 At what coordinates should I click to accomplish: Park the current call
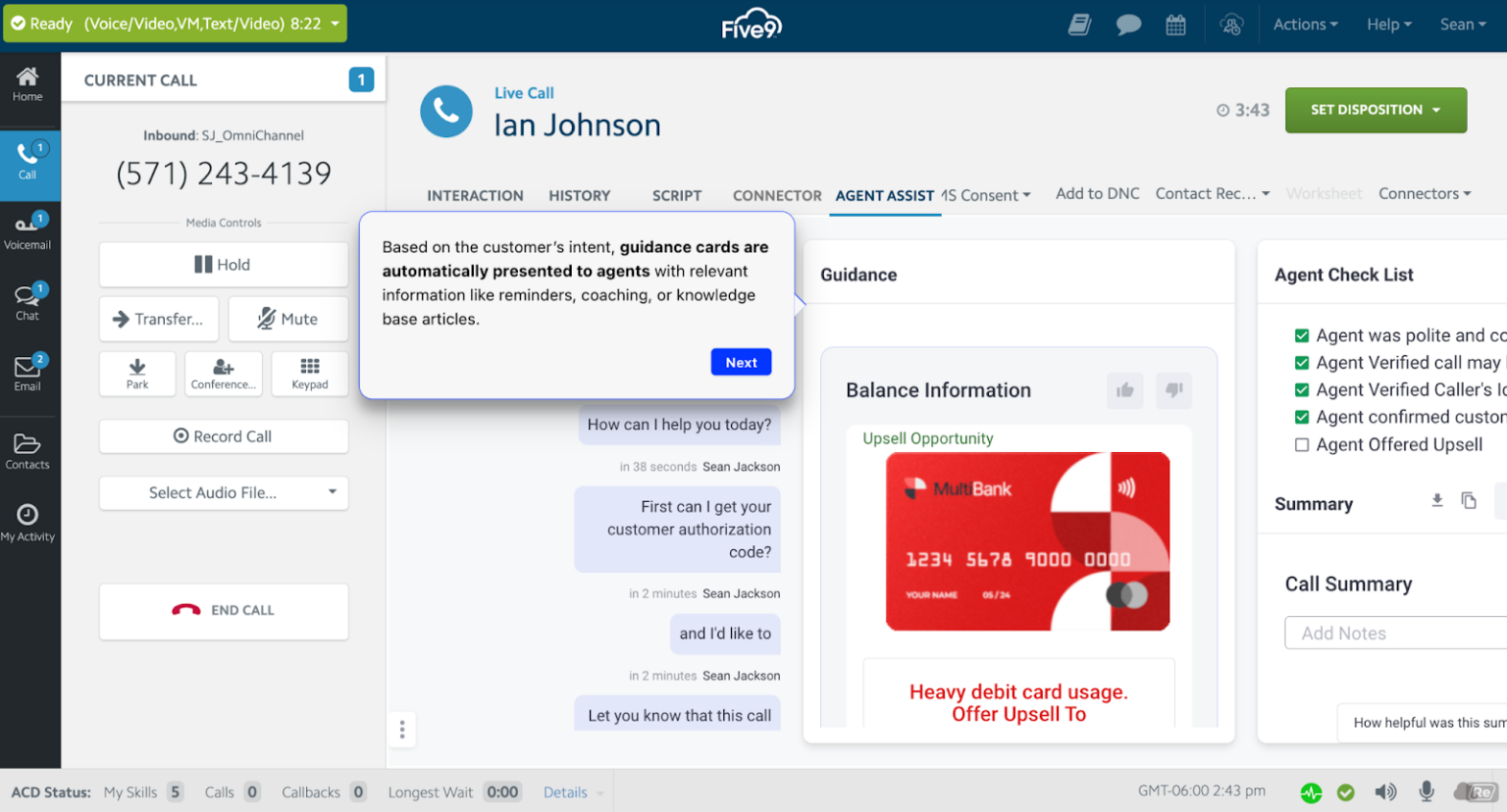[x=137, y=374]
